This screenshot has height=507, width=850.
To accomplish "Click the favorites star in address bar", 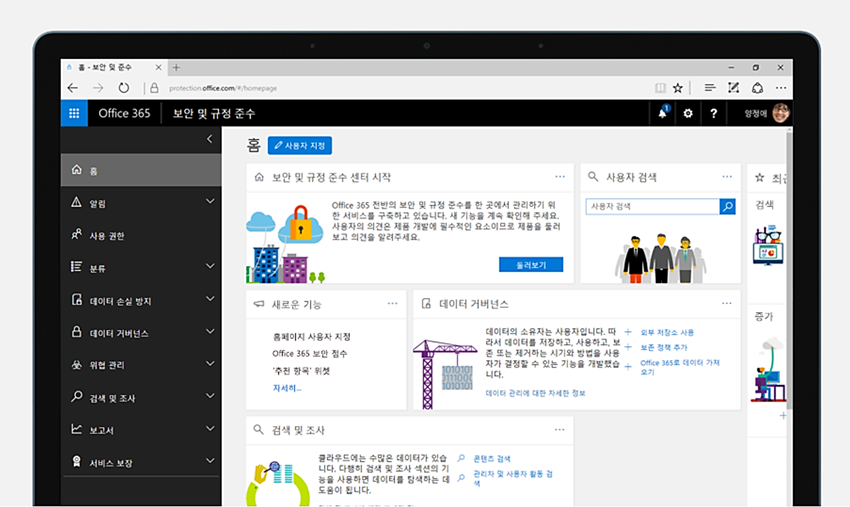I will (678, 88).
